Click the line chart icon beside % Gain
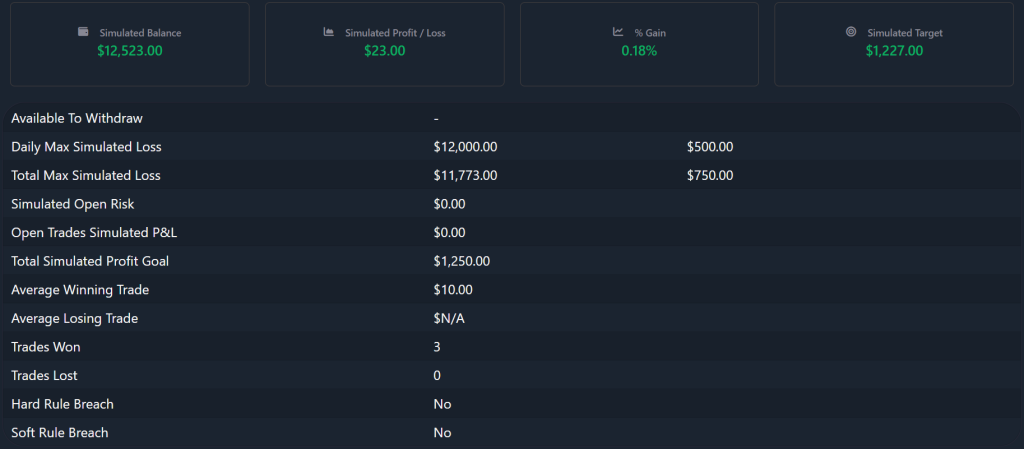The image size is (1024, 449). pyautogui.click(x=618, y=31)
